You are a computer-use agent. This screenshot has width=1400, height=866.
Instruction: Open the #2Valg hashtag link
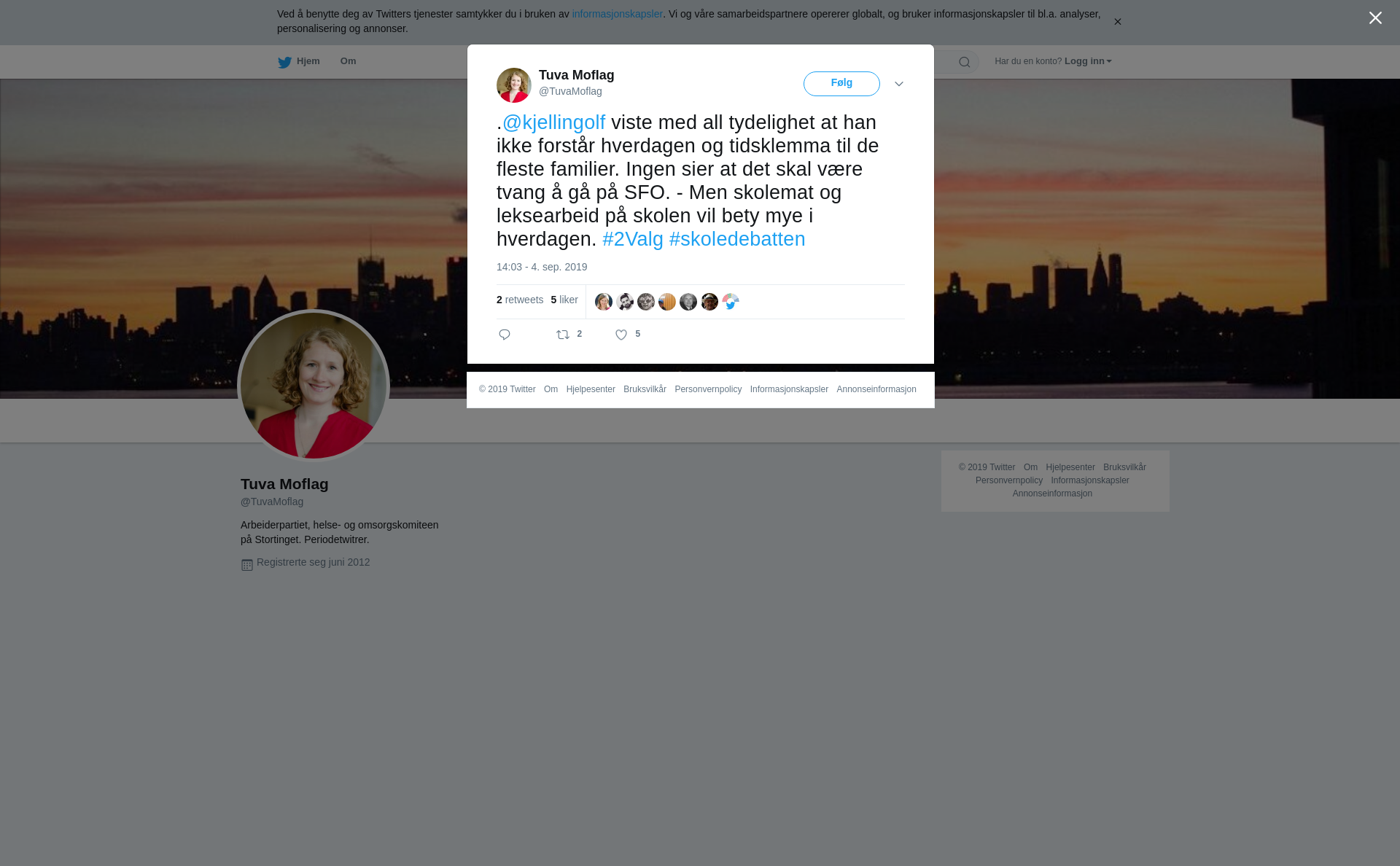pos(633,239)
